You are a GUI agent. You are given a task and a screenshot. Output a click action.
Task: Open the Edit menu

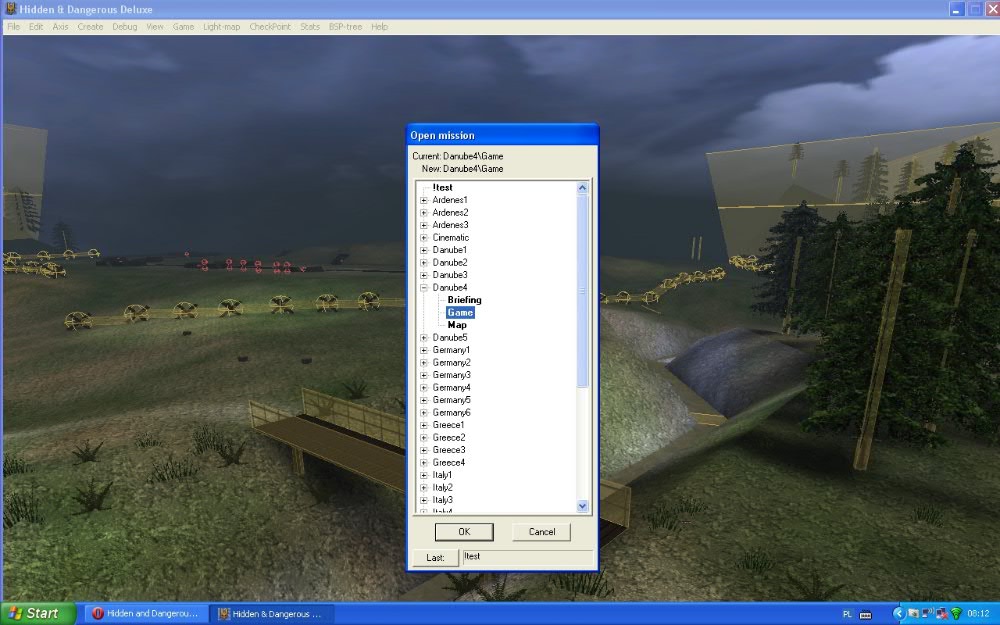pos(36,27)
